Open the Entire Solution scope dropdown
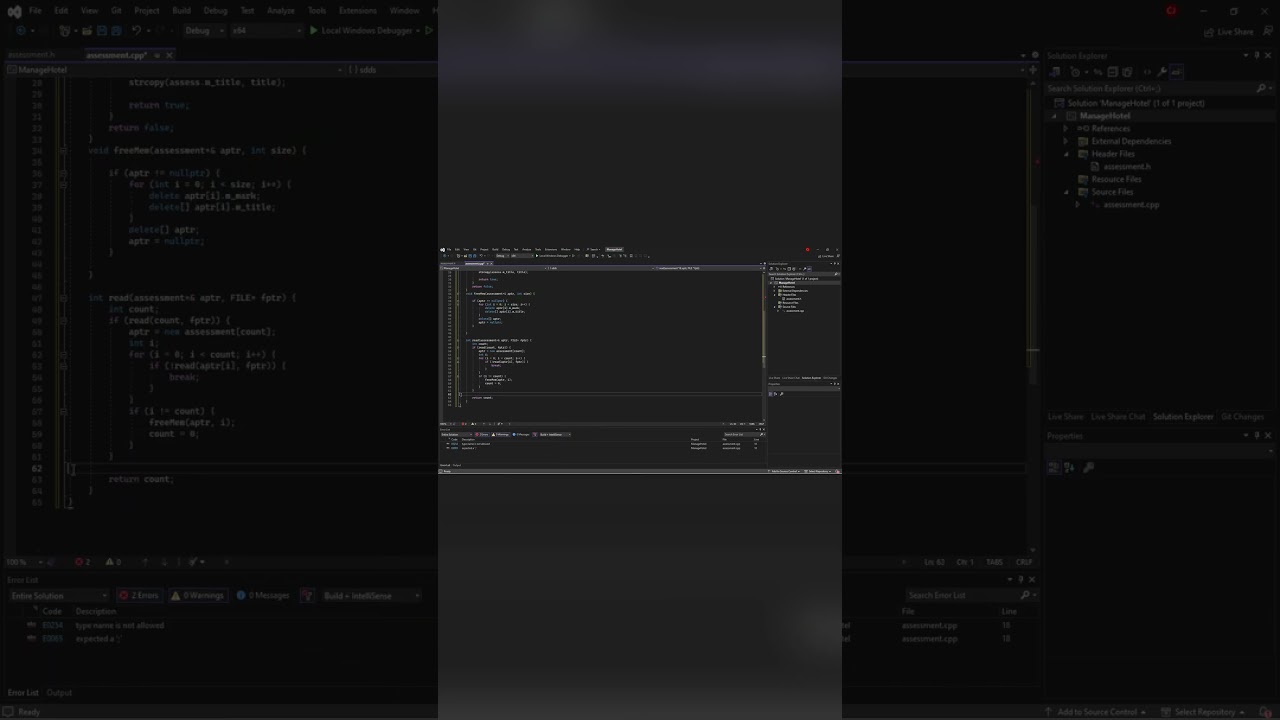This screenshot has height=720, width=1280. coord(58,596)
